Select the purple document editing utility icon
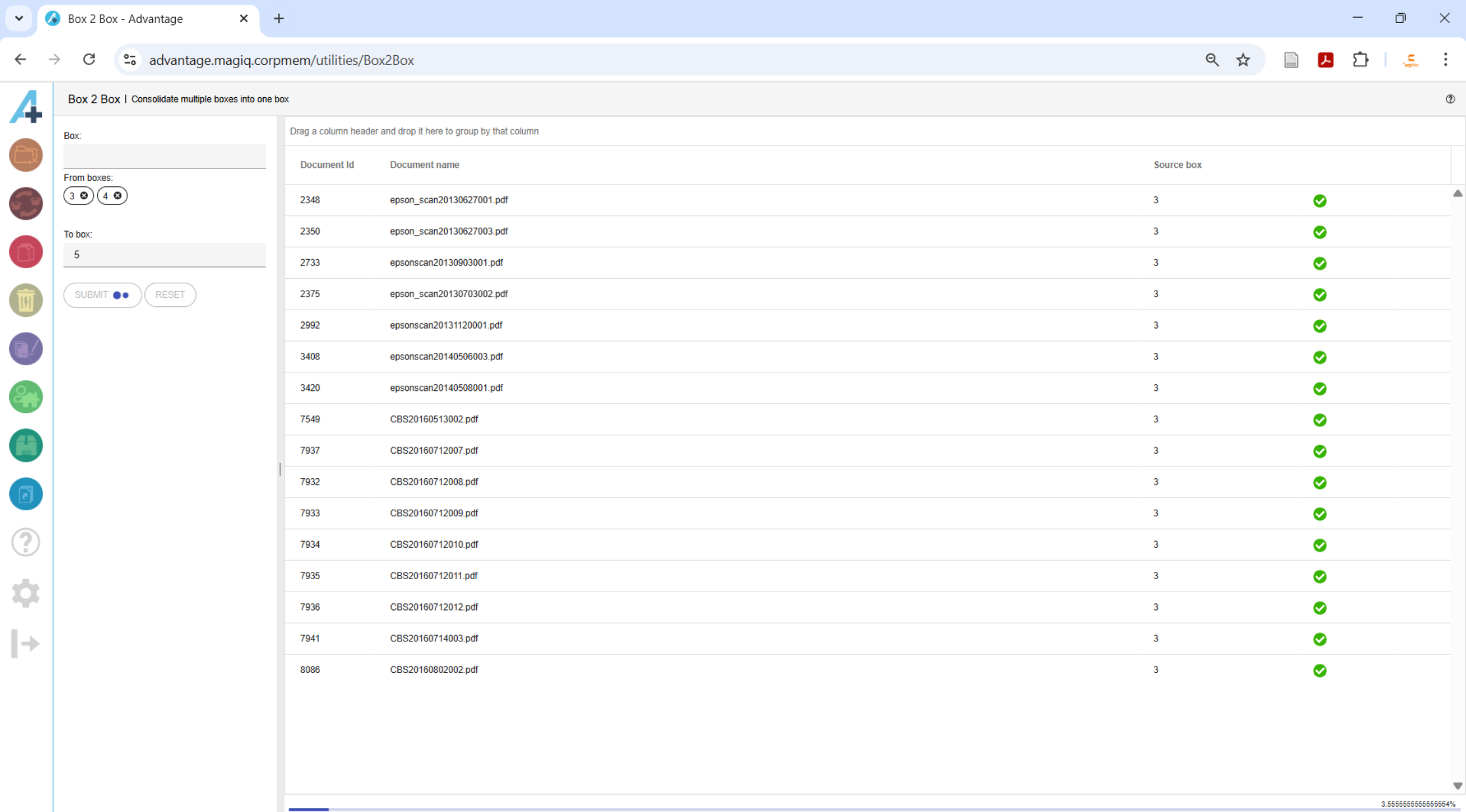The image size is (1466, 812). click(x=26, y=348)
